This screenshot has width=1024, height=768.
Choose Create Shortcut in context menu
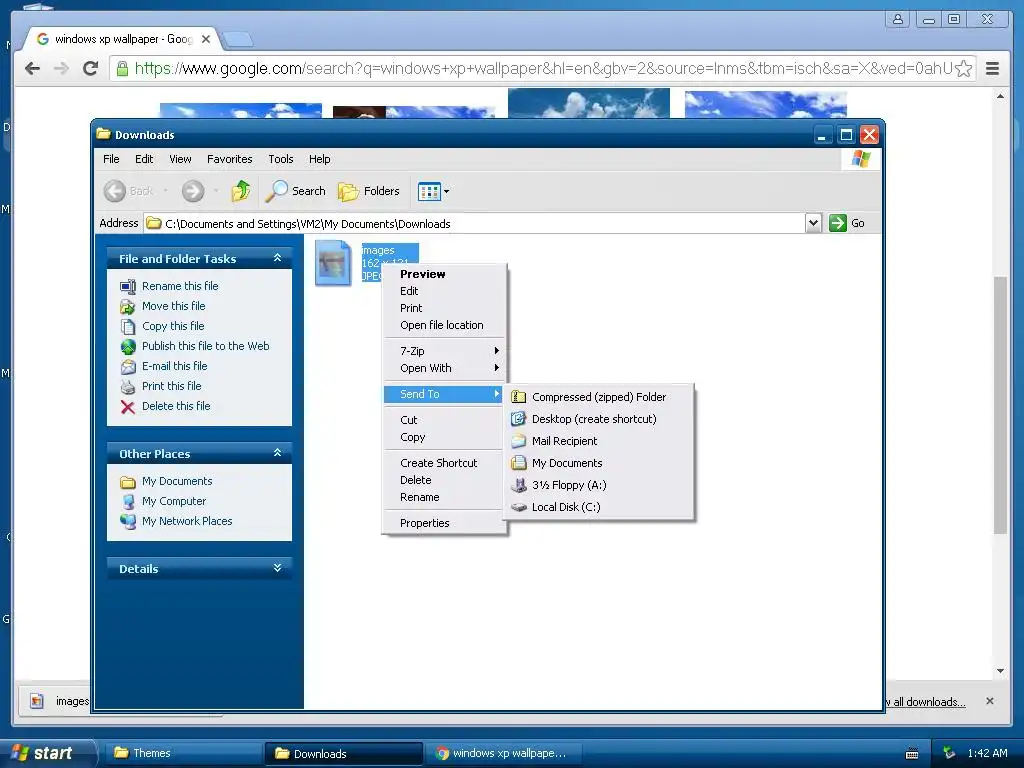pyautogui.click(x=444, y=463)
